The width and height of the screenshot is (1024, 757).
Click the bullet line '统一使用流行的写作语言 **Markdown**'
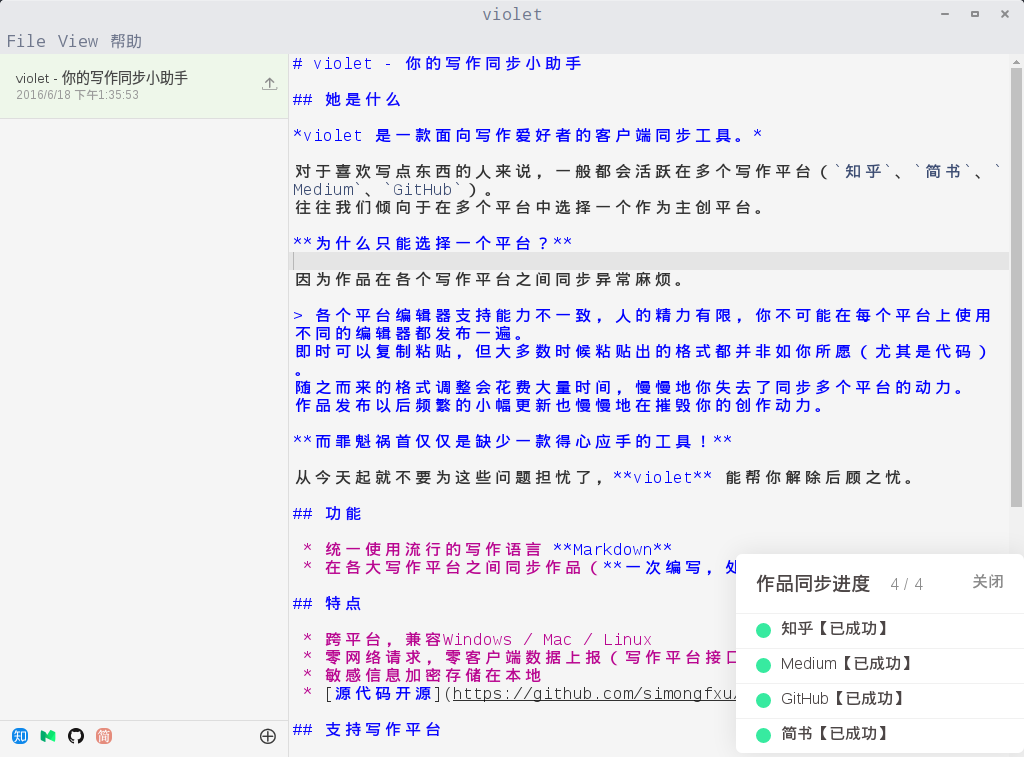click(498, 549)
